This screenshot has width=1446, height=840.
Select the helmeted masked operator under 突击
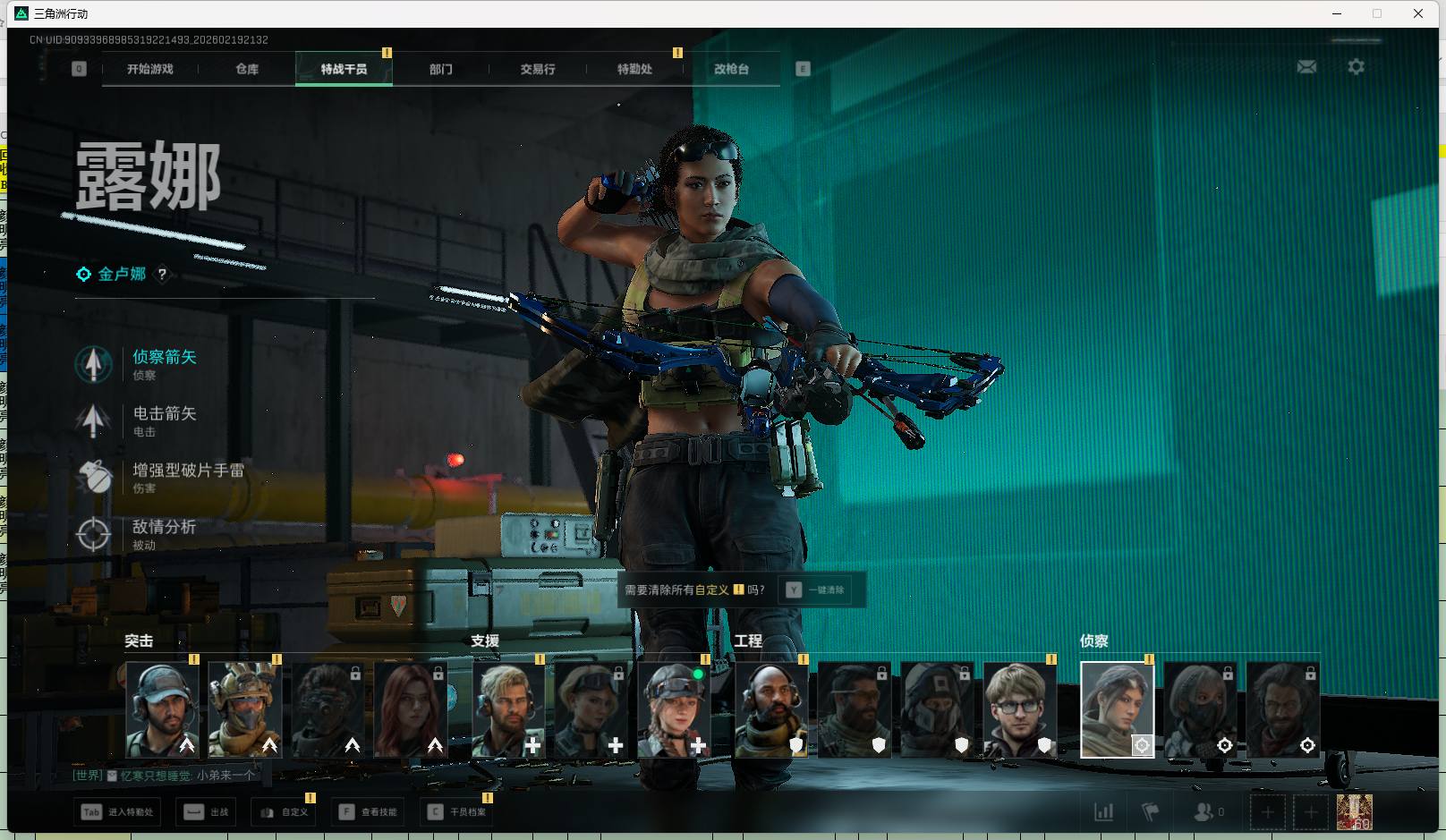tap(245, 710)
